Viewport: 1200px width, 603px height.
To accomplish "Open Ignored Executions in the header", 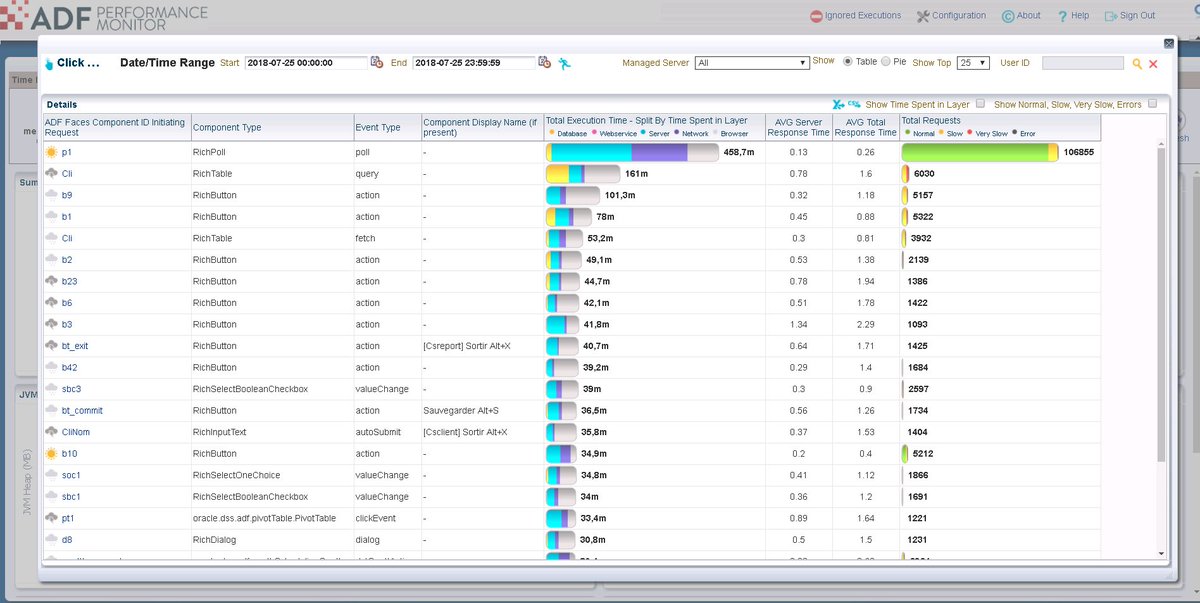I will point(855,15).
